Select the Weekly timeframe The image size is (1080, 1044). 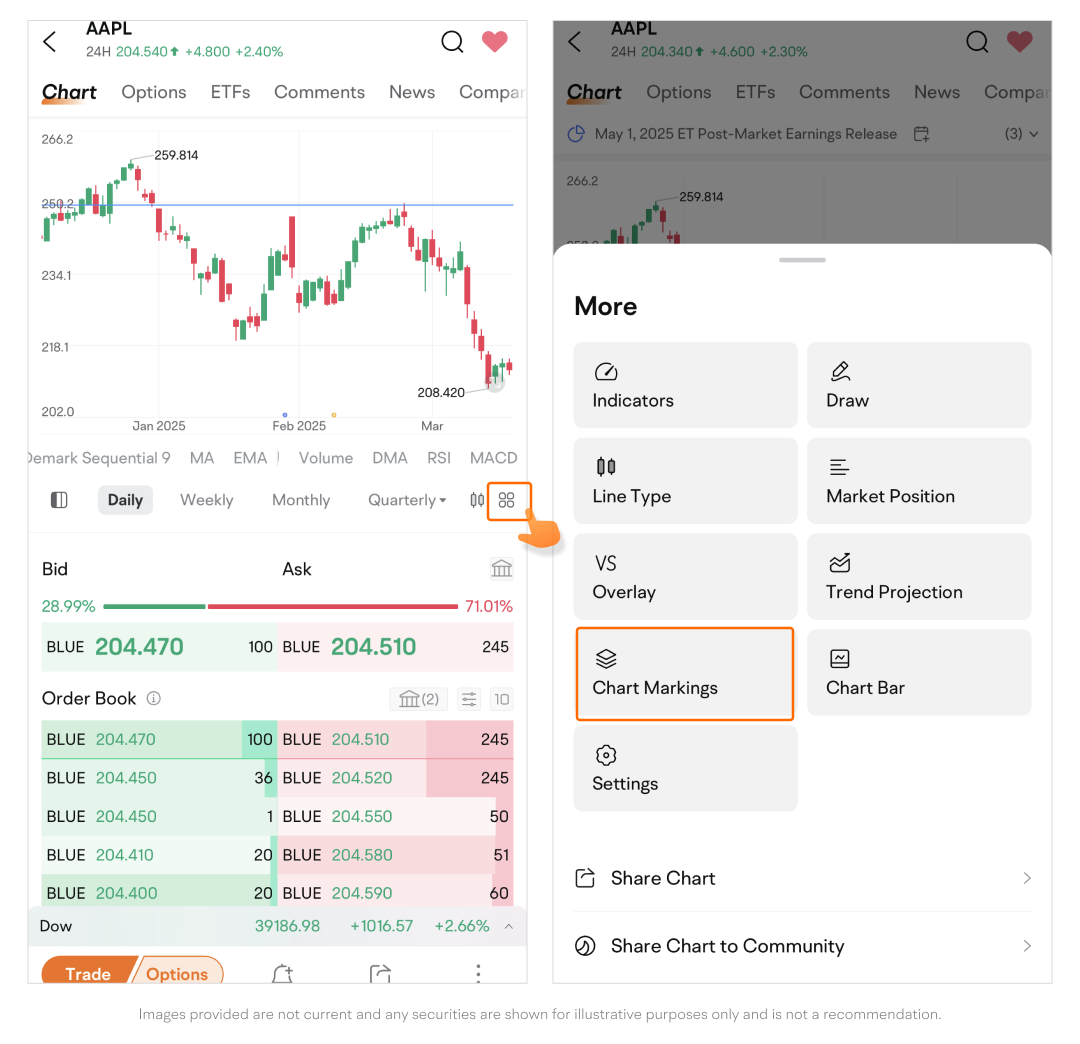(206, 500)
